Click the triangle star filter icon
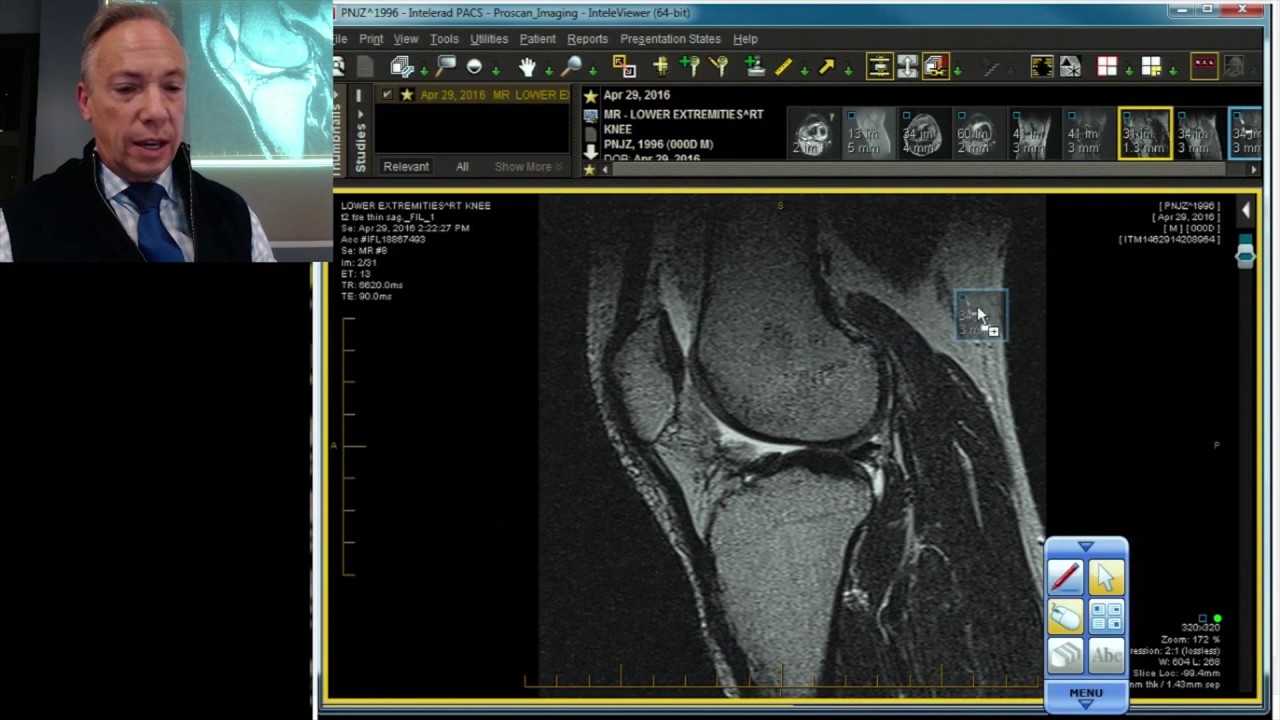1280x720 pixels. tap(1070, 67)
